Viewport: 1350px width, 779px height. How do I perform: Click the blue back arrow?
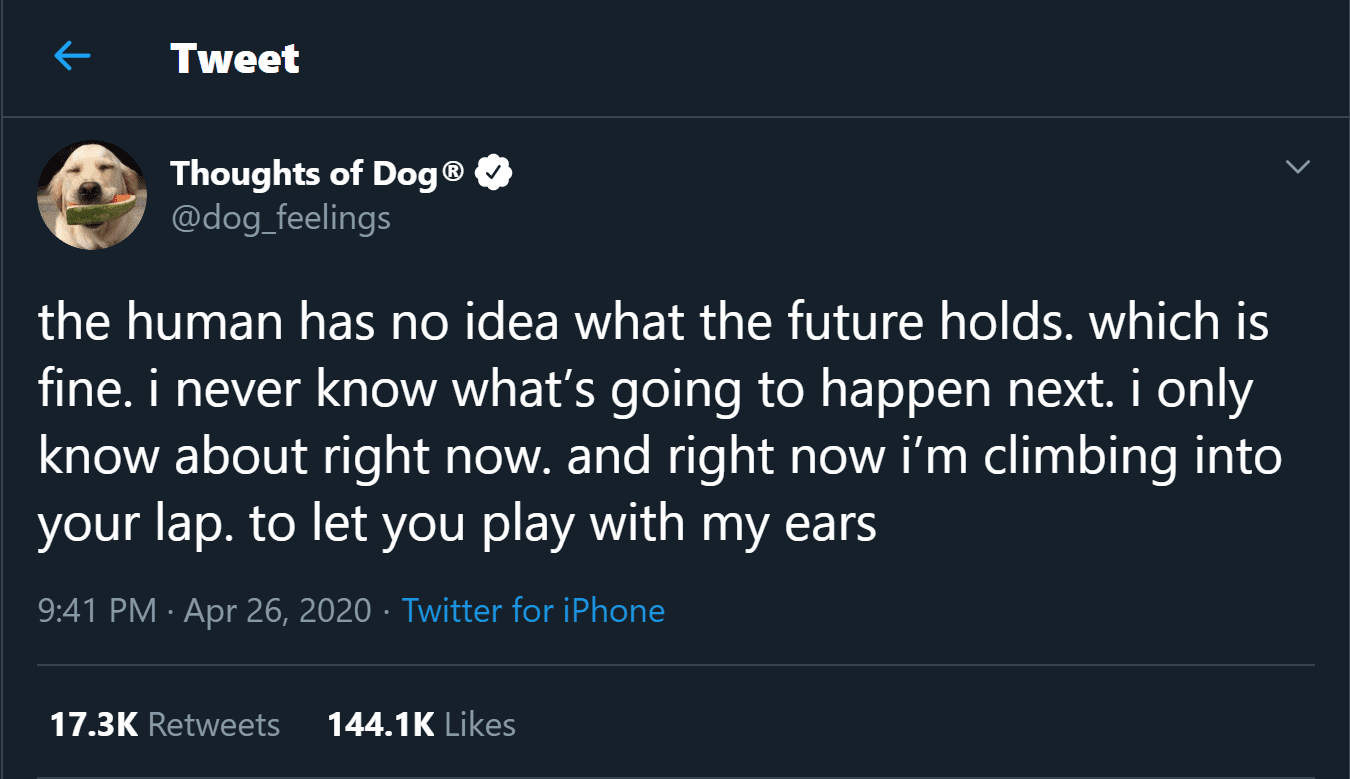pos(72,57)
